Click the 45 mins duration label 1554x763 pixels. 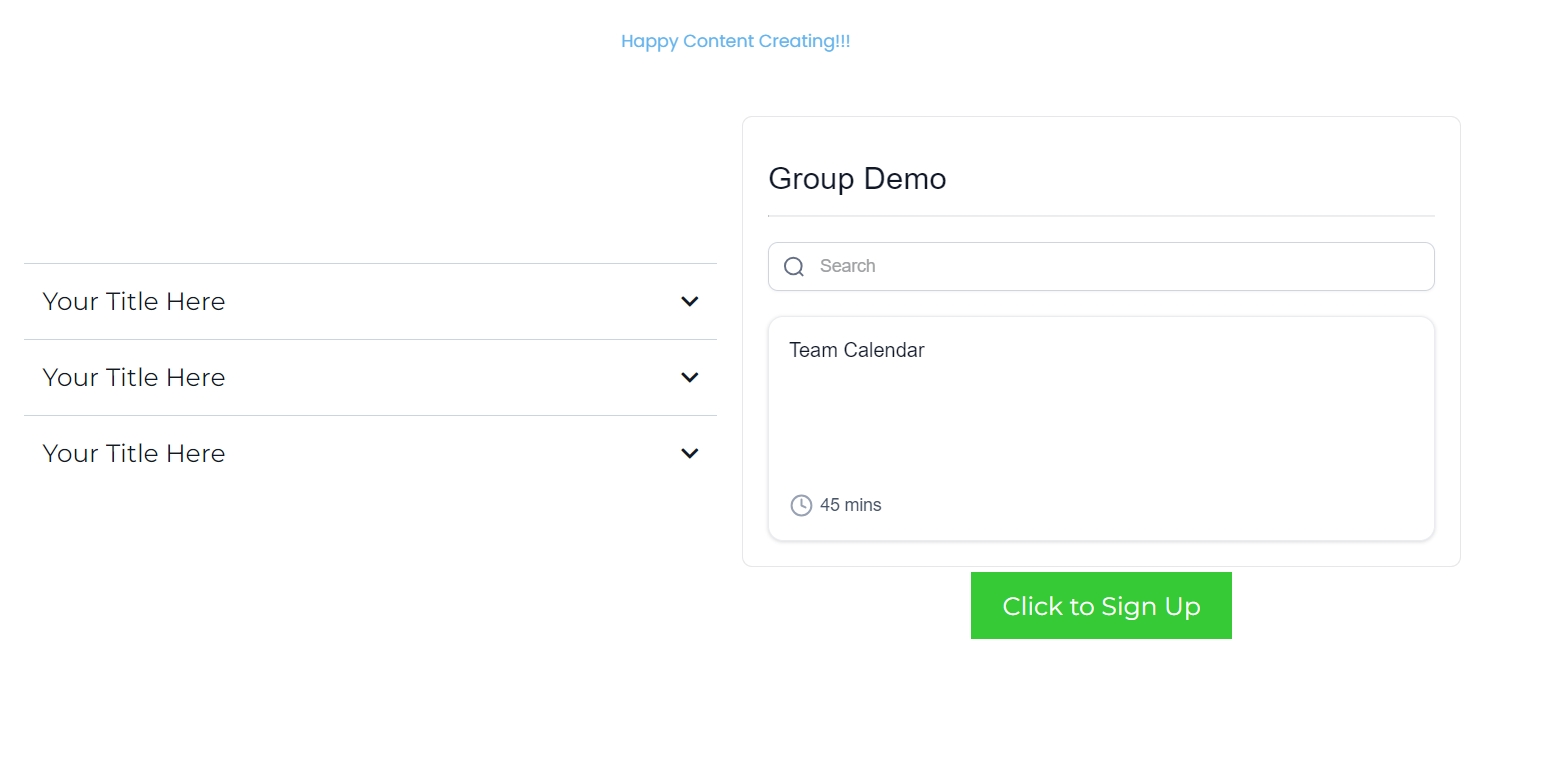[x=850, y=505]
